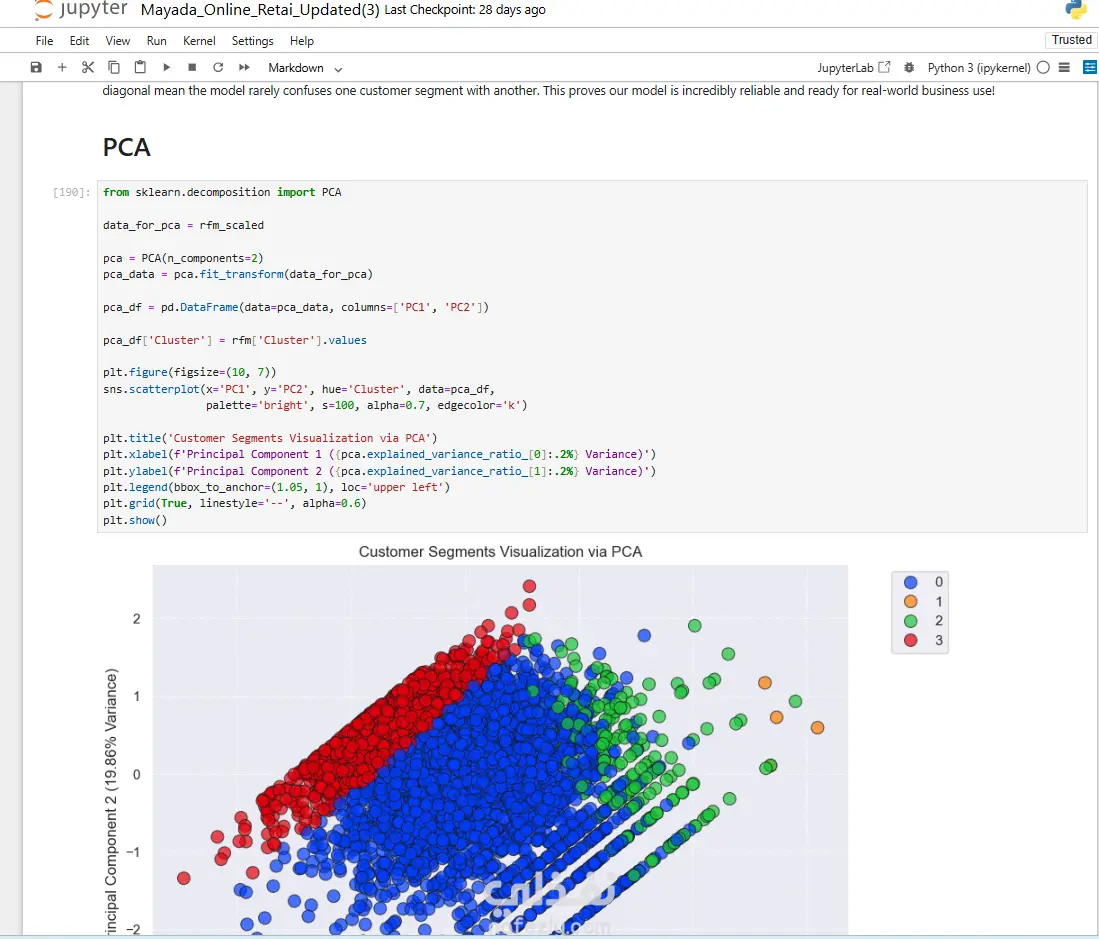Open the View menu
Image resolution: width=1099 pixels, height=939 pixels.
(118, 41)
